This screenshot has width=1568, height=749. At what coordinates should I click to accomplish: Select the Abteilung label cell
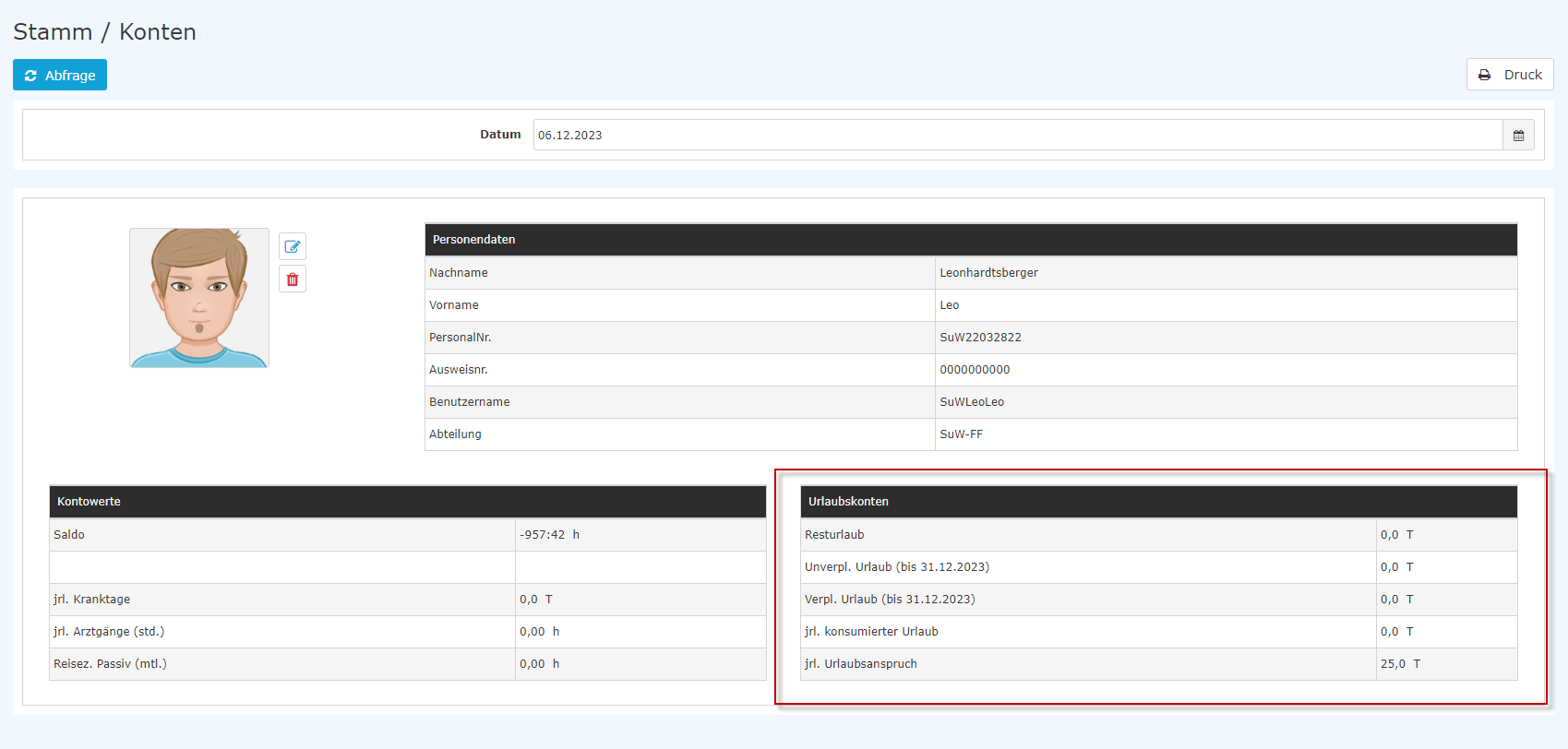pos(680,434)
